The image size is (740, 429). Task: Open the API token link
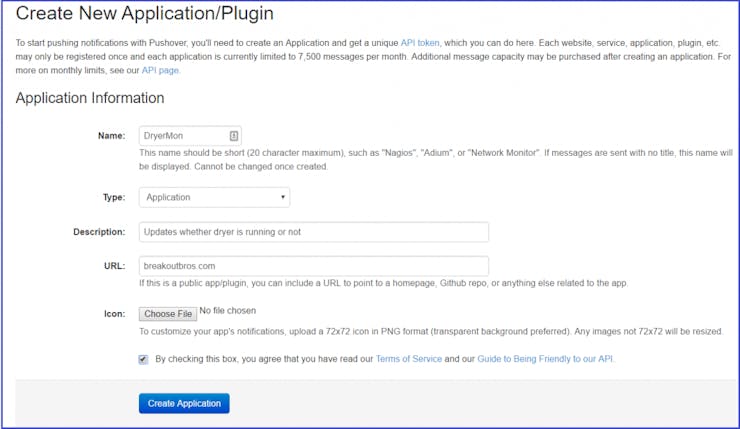pyautogui.click(x=420, y=43)
